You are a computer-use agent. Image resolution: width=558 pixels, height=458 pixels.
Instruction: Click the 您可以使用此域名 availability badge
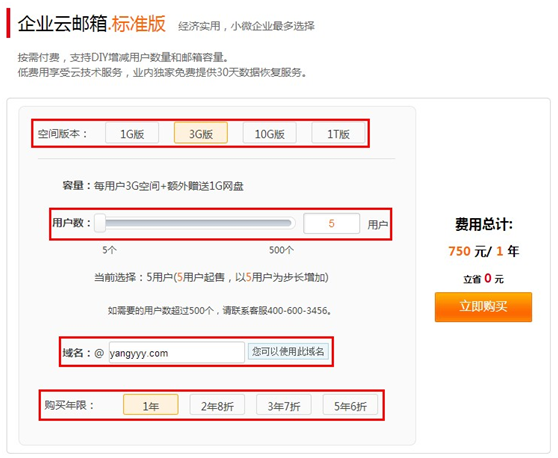(x=288, y=352)
